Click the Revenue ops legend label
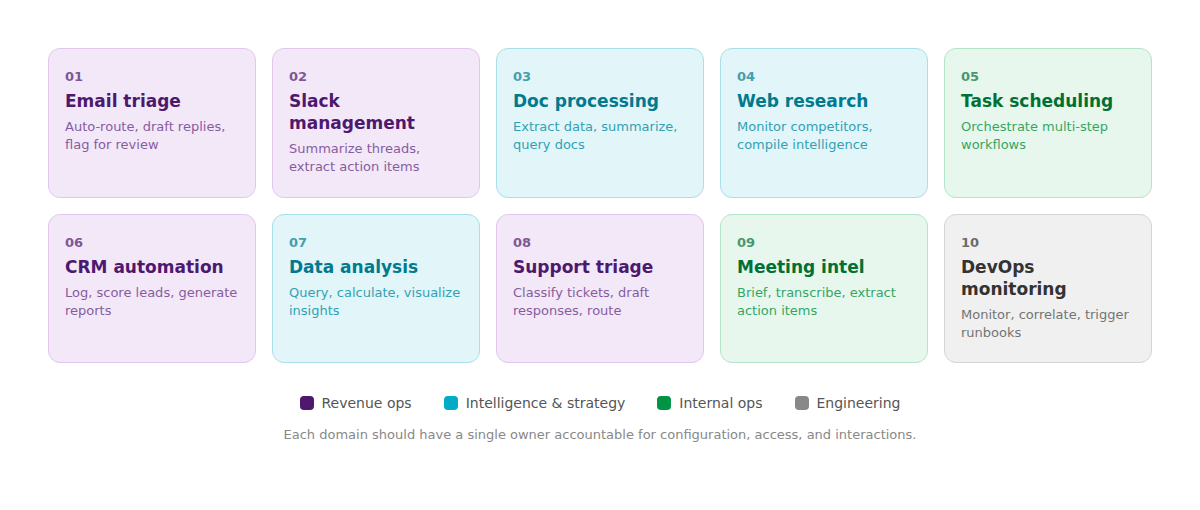 (366, 403)
